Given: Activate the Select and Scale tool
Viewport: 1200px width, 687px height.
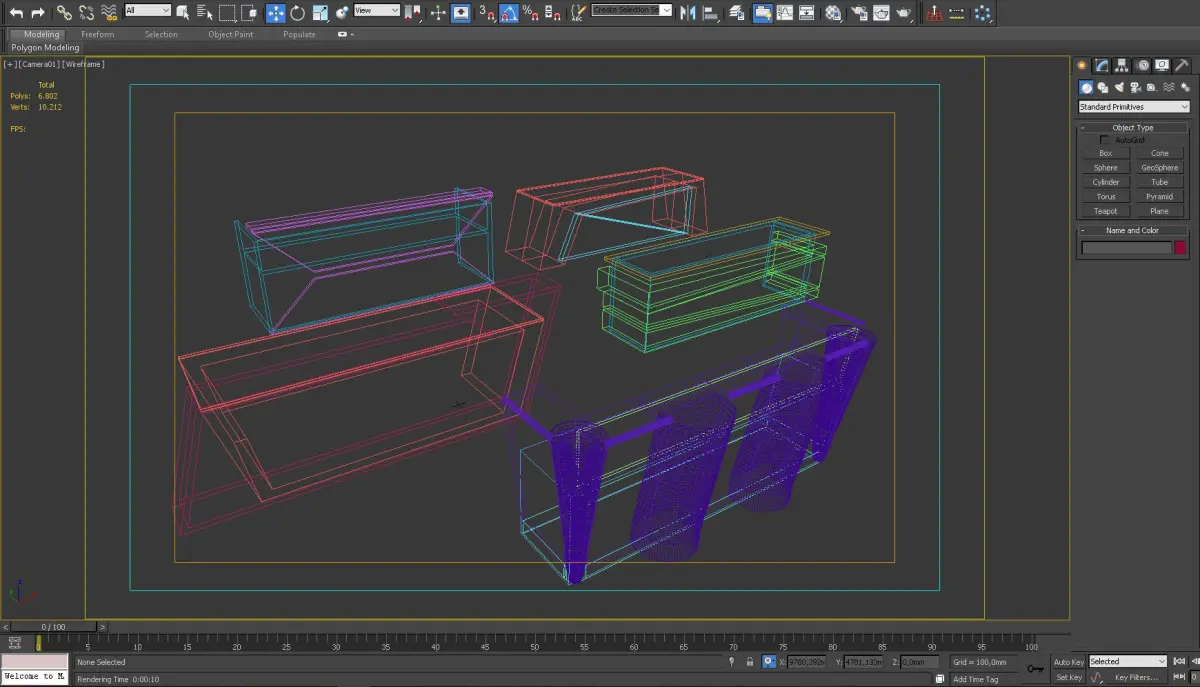Looking at the screenshot, I should 320,13.
